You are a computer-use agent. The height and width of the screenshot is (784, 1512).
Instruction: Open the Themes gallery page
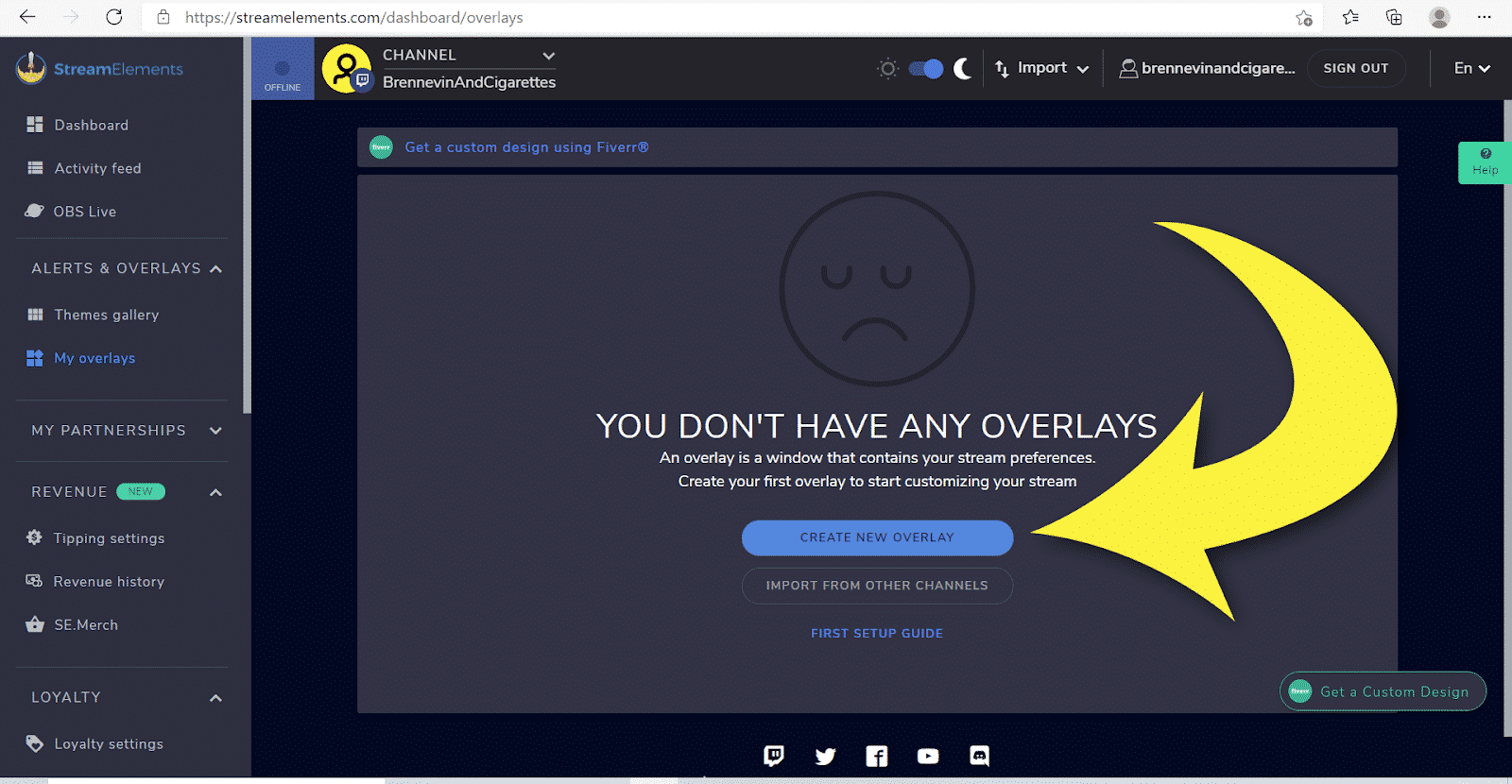point(107,315)
